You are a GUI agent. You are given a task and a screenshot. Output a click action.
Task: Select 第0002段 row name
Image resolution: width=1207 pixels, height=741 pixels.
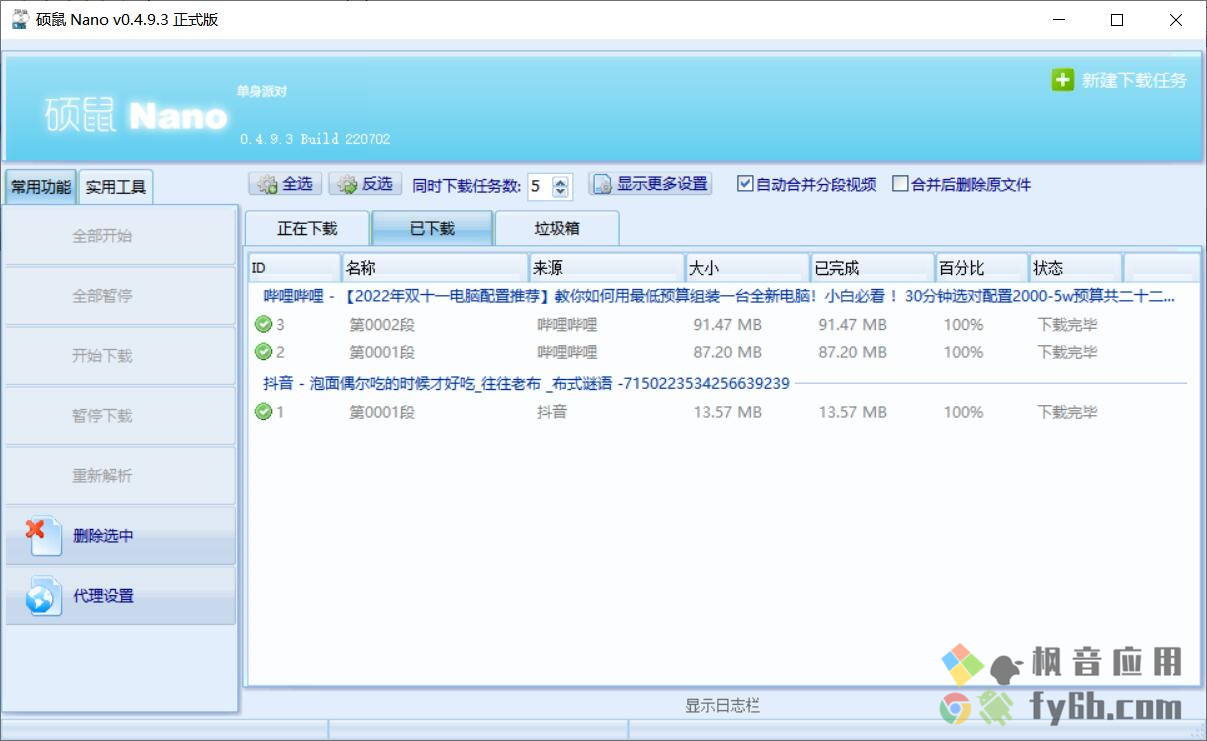coord(381,324)
